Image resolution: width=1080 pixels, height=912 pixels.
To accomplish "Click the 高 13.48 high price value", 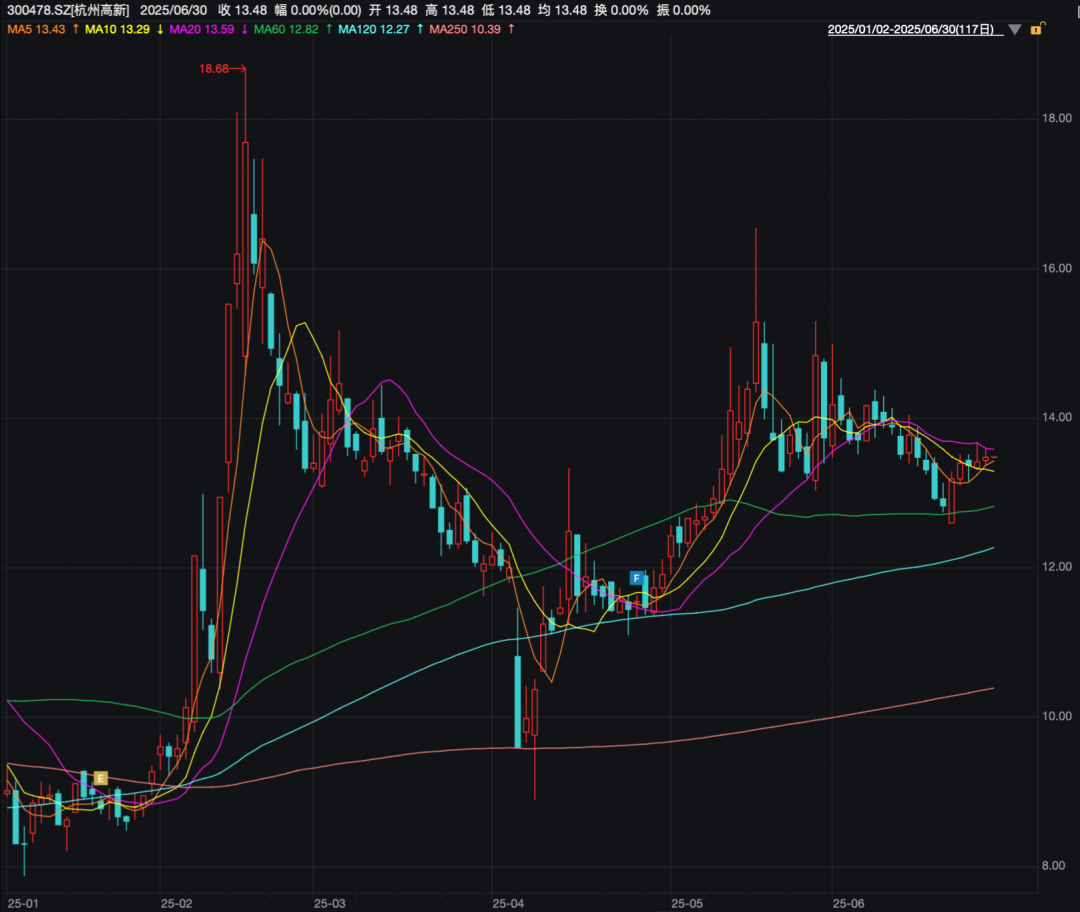I will 449,10.
